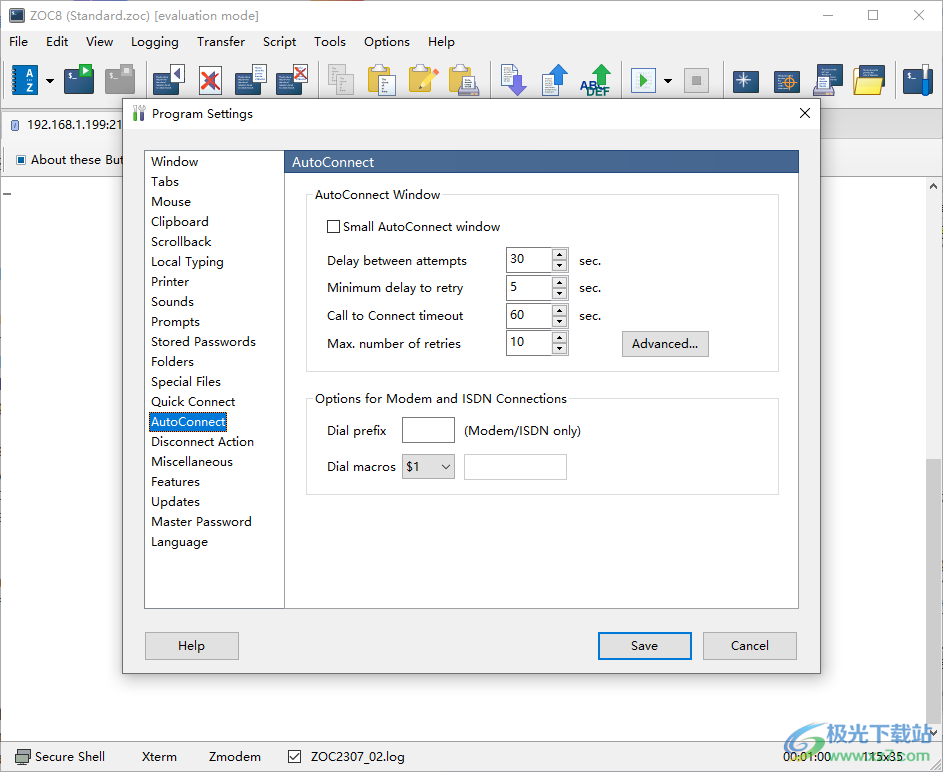The height and width of the screenshot is (772, 943).
Task: Open the Dial macros $1 dropdown
Action: tap(428, 467)
